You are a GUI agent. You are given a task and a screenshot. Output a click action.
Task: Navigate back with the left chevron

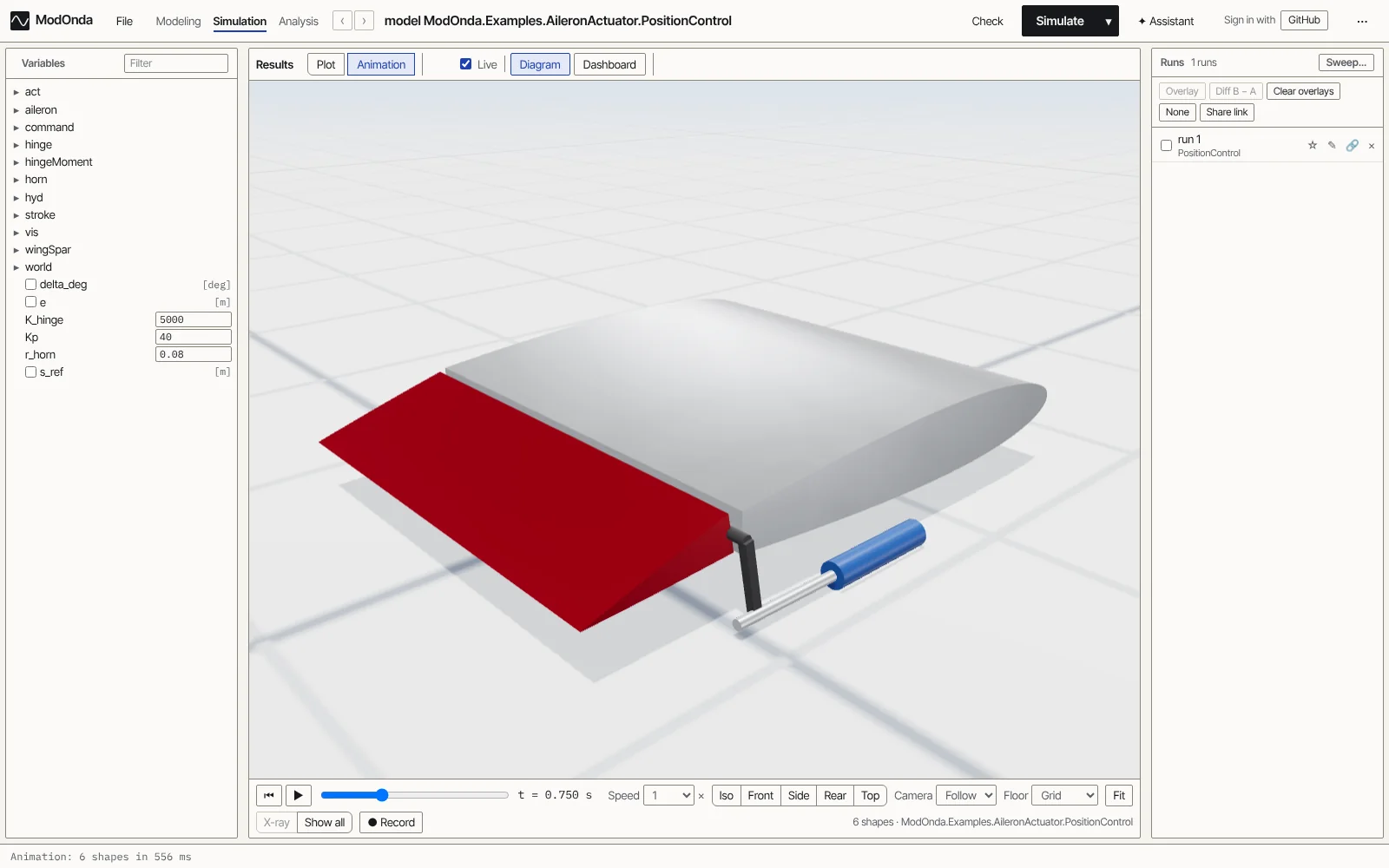[343, 21]
